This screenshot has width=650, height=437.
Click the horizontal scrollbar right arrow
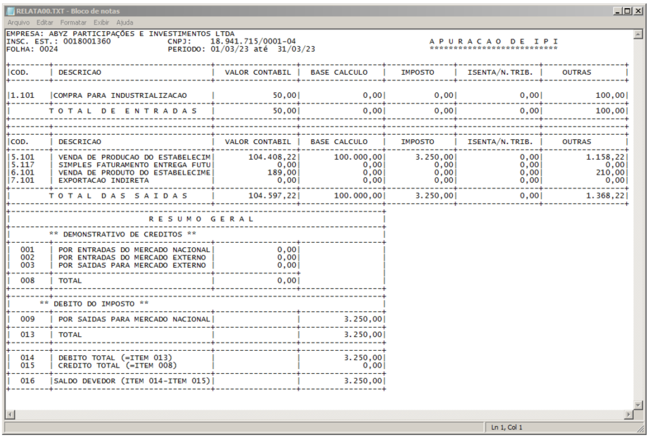point(629,414)
